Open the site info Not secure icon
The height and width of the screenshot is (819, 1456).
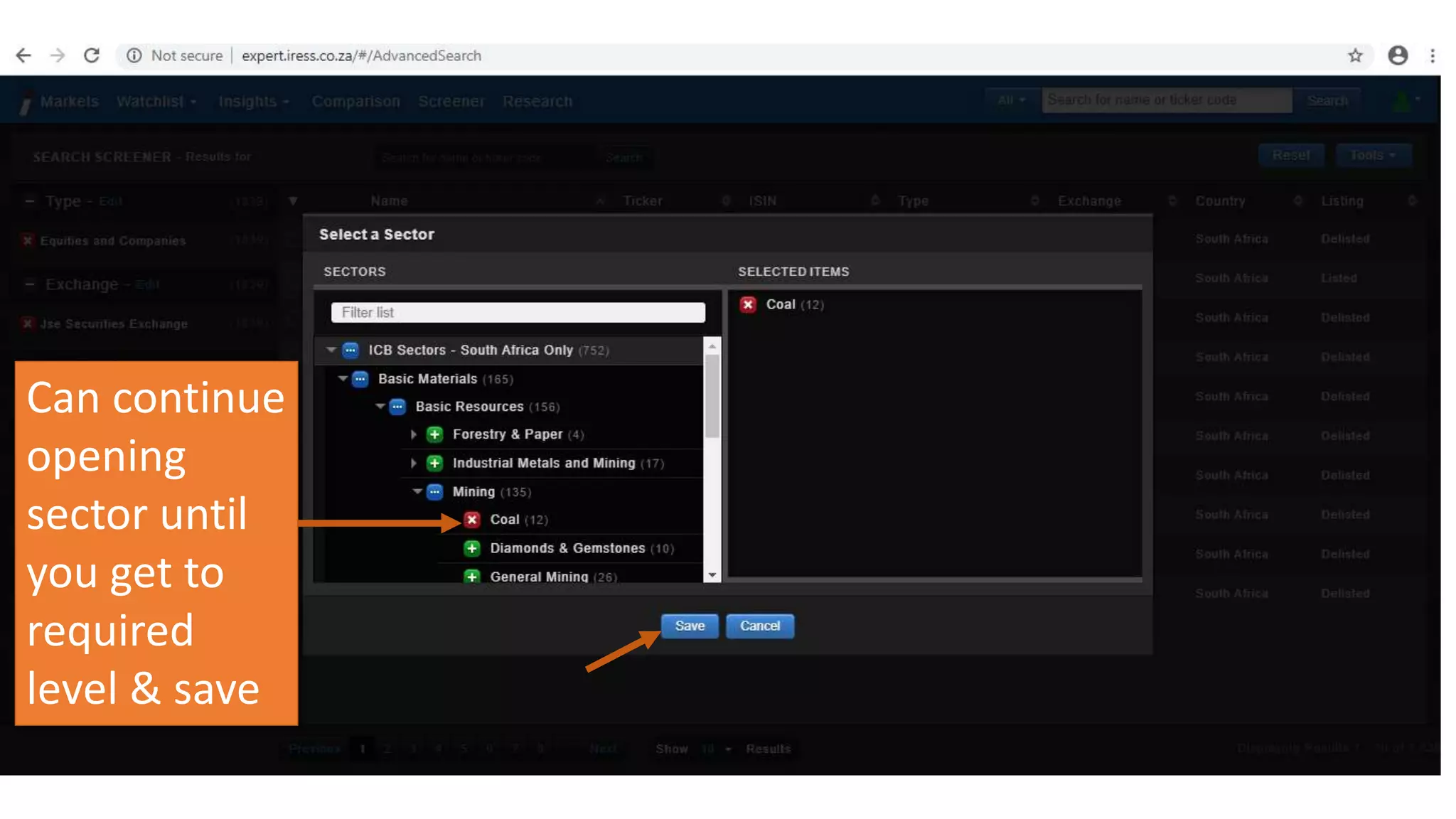[x=134, y=55]
